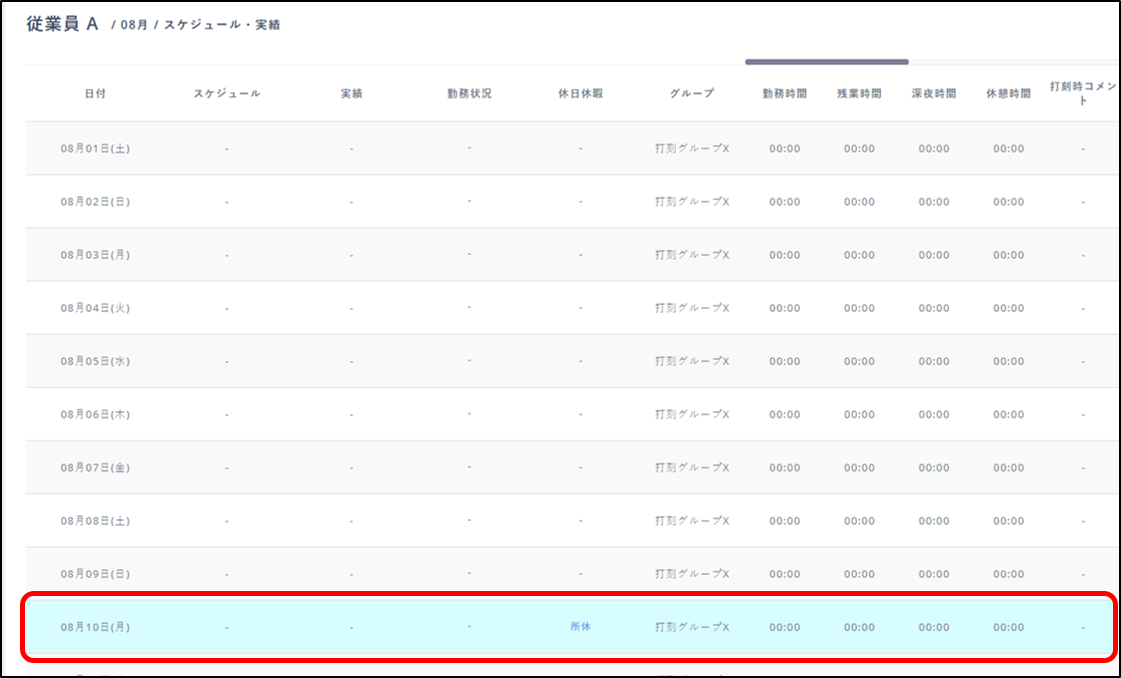The image size is (1121, 678).
Task: Click the スケジュール column header
Action: (x=227, y=94)
